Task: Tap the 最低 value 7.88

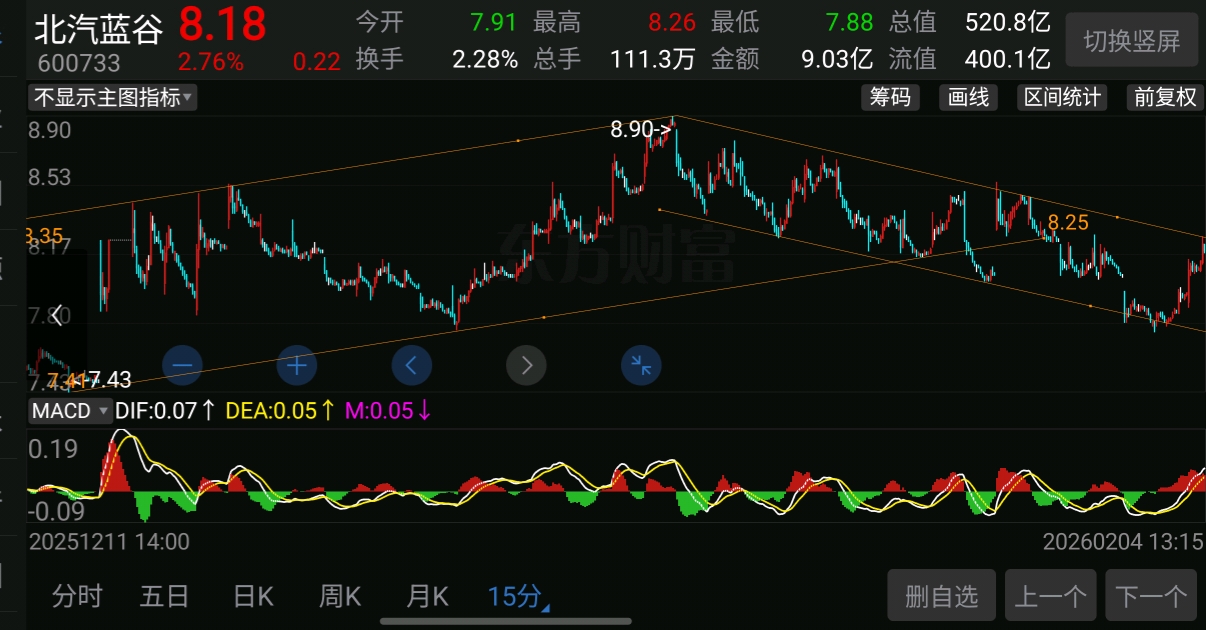Action: point(849,22)
